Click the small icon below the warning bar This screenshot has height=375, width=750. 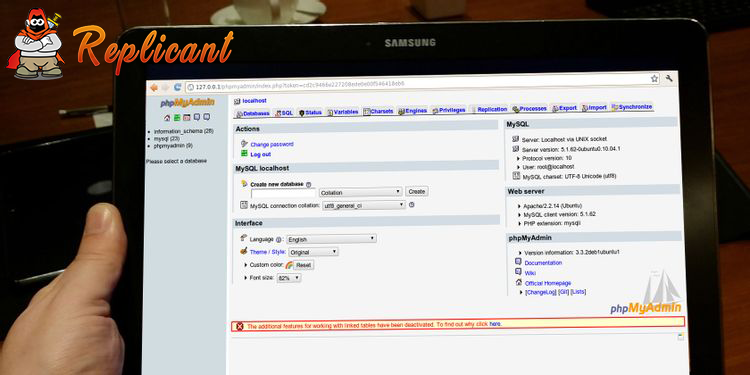coord(680,337)
